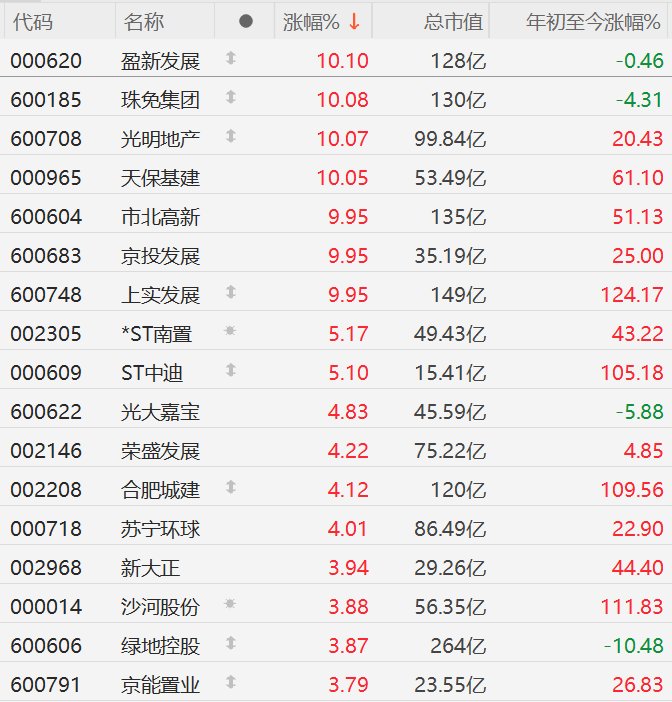Select stock name 荣盛发展
The image size is (672, 702).
160,451
